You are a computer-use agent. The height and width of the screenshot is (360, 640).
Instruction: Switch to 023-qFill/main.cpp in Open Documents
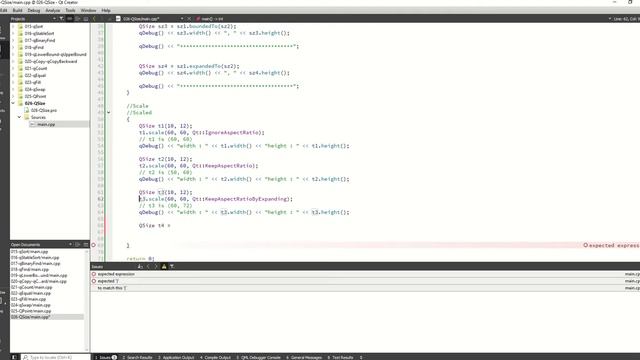[29, 299]
